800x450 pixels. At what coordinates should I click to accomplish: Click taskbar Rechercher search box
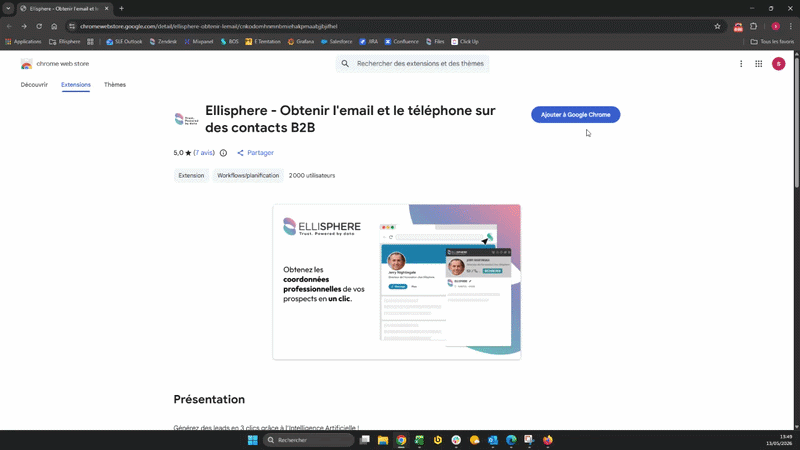tap(308, 440)
